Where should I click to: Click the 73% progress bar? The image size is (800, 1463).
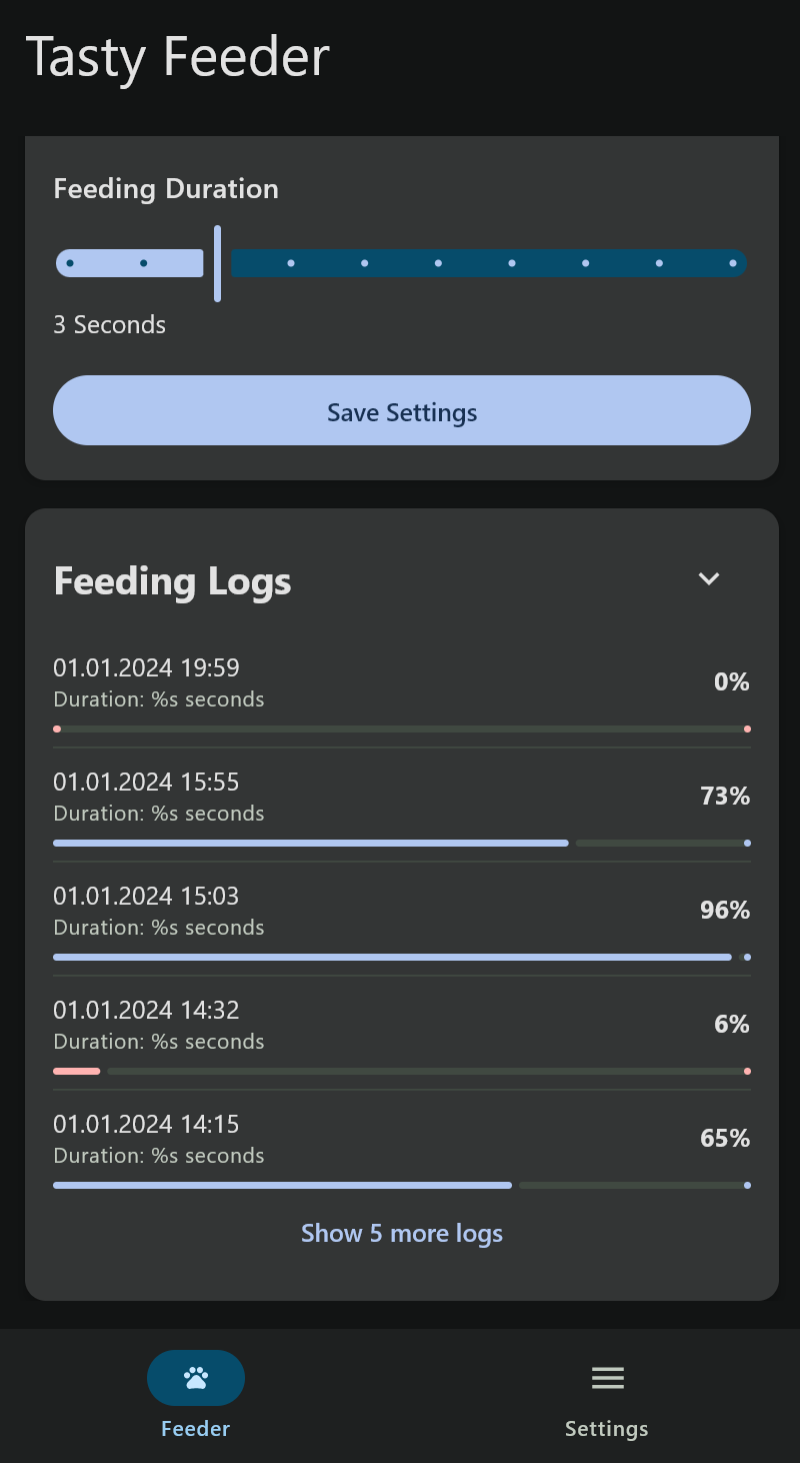pyautogui.click(x=400, y=843)
